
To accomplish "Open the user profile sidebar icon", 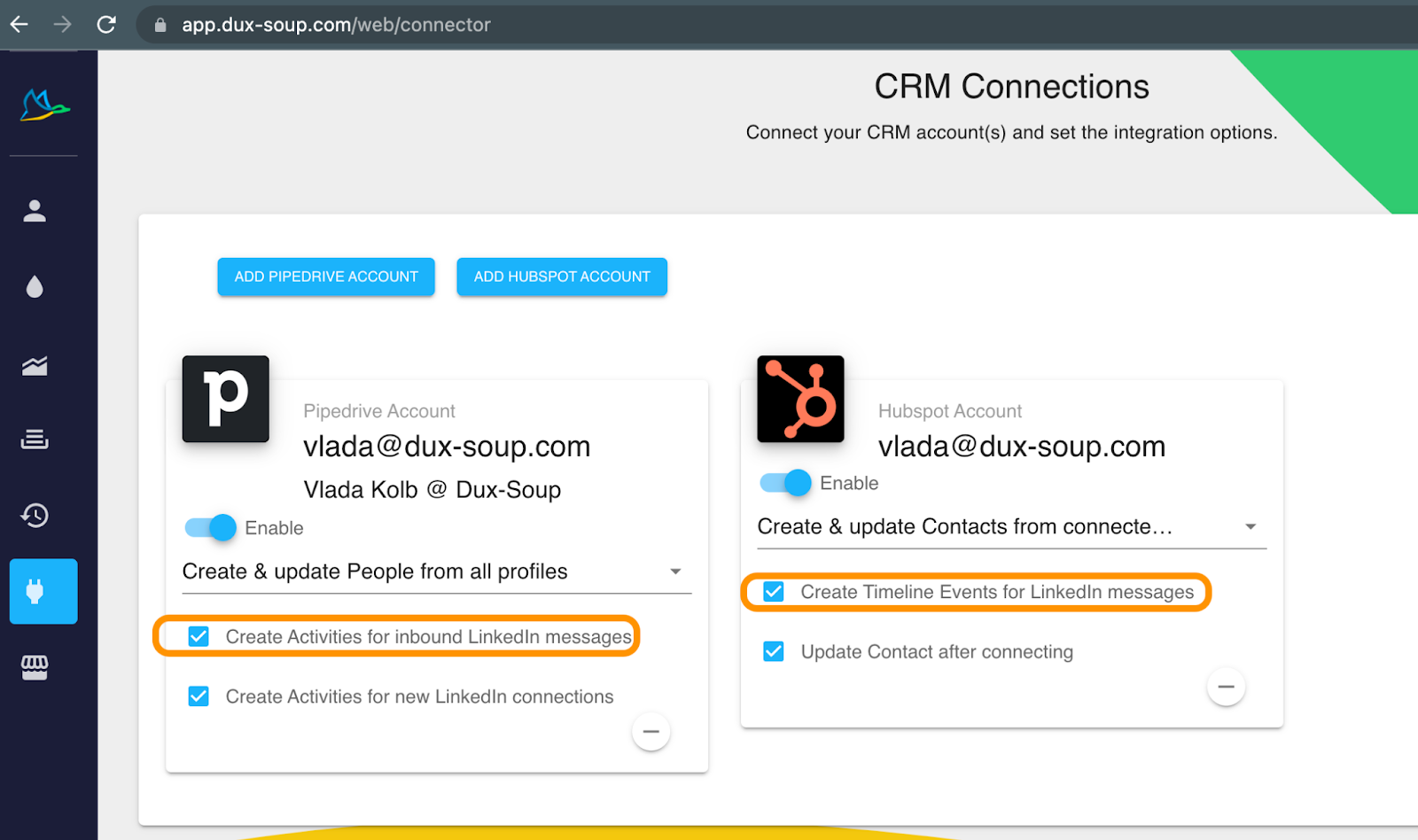I will pyautogui.click(x=35, y=211).
